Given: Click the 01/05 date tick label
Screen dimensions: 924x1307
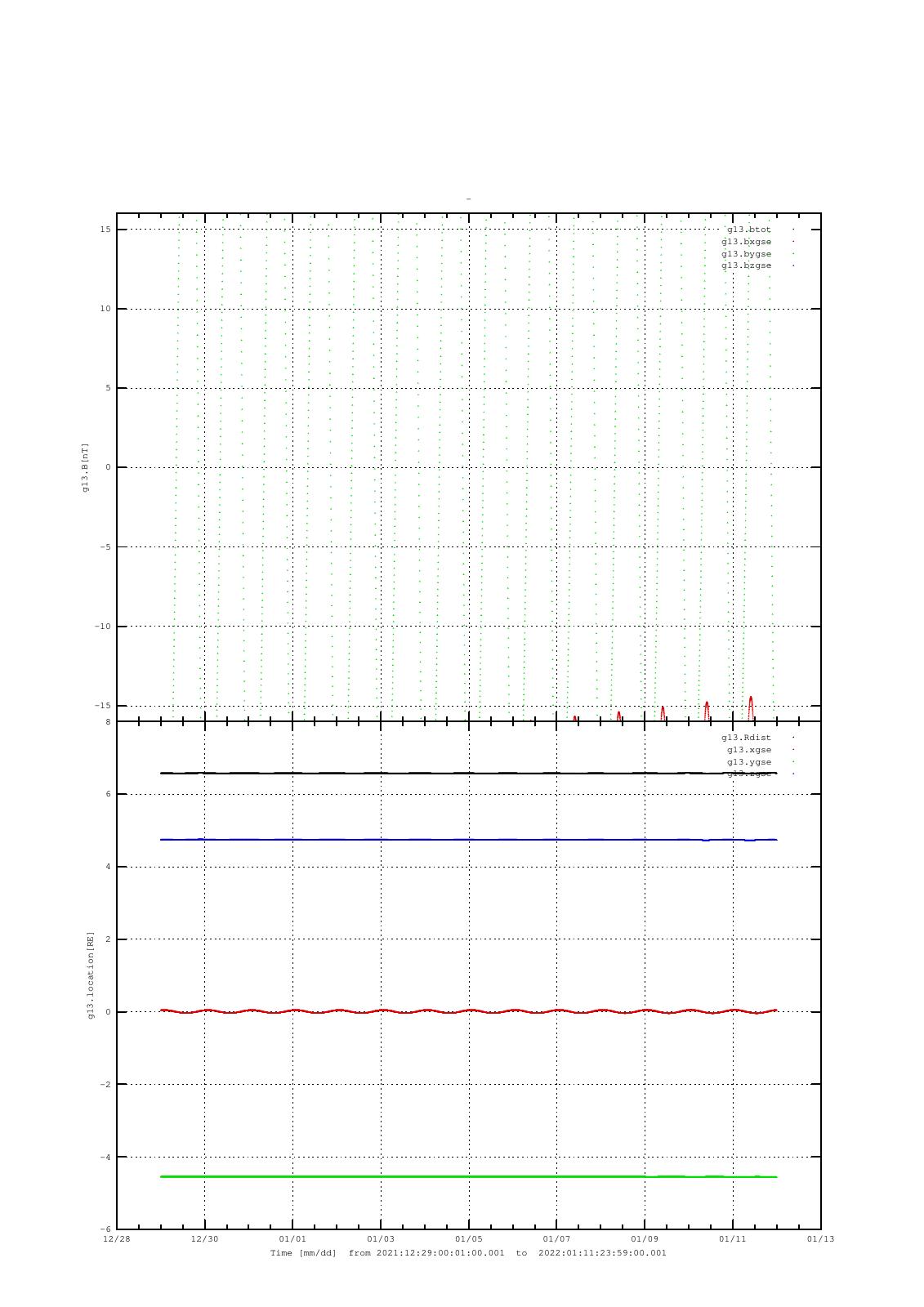Looking at the screenshot, I should [469, 1238].
